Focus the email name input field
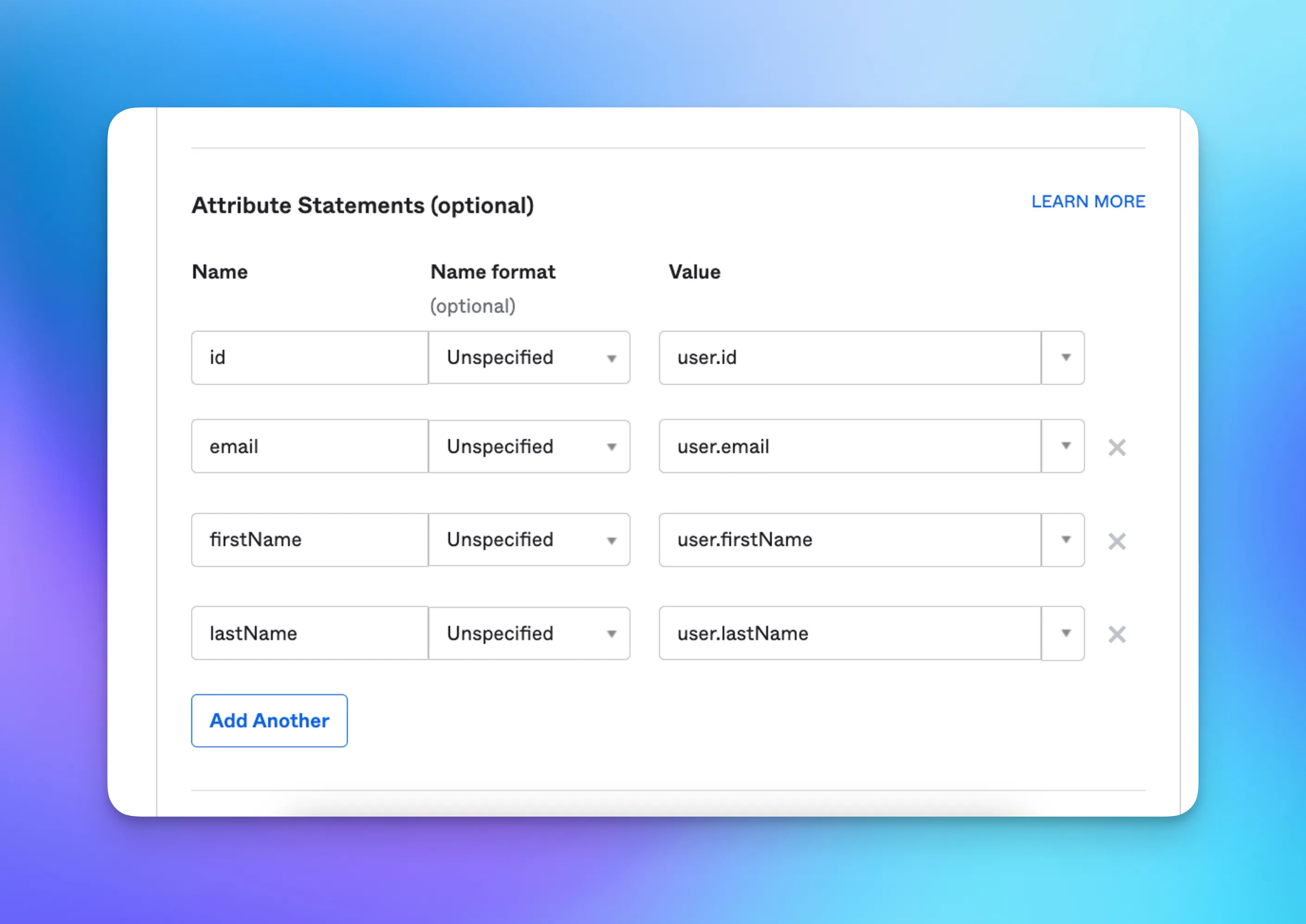Viewport: 1306px width, 924px height. pyautogui.click(x=309, y=446)
